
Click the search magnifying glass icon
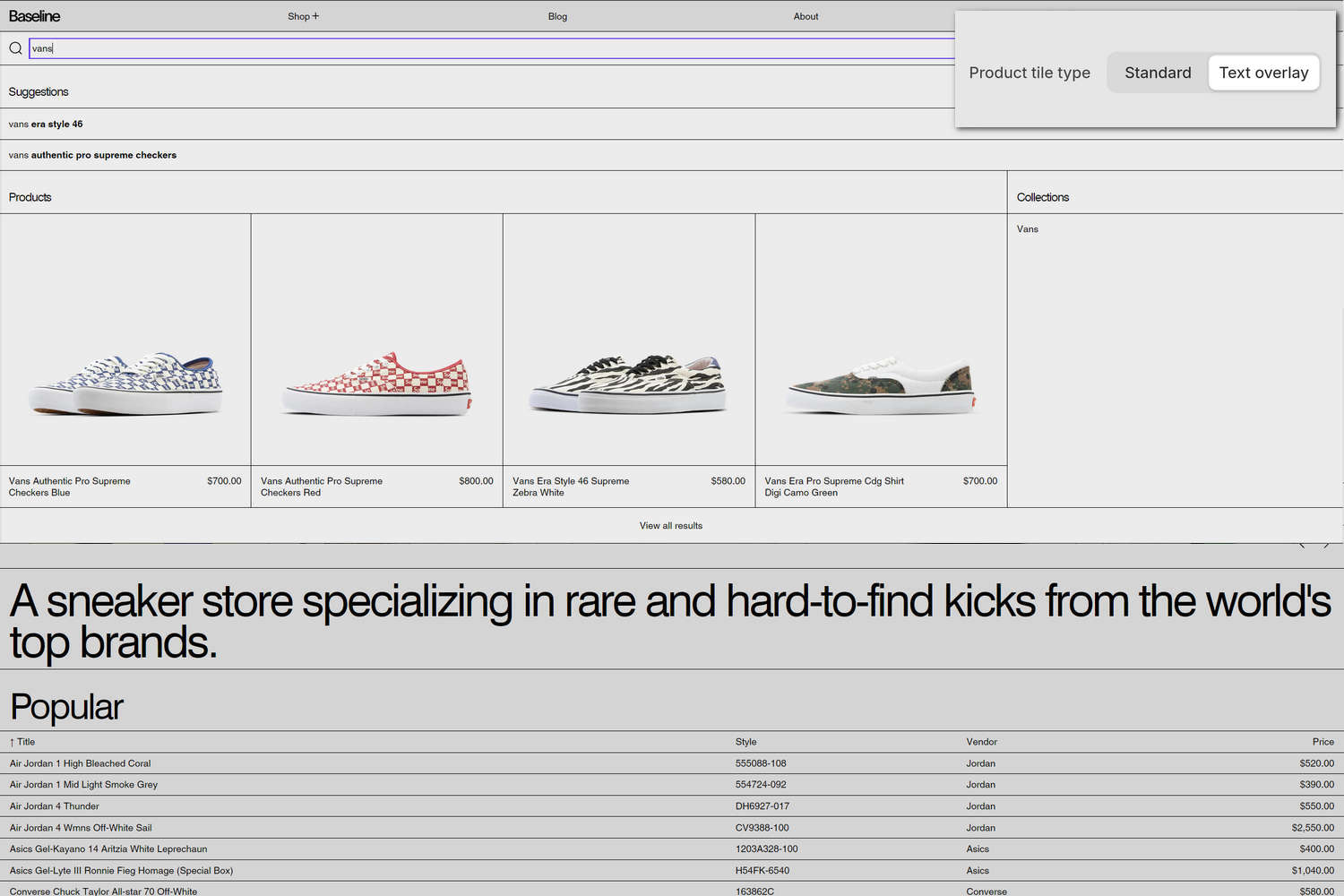[x=15, y=47]
